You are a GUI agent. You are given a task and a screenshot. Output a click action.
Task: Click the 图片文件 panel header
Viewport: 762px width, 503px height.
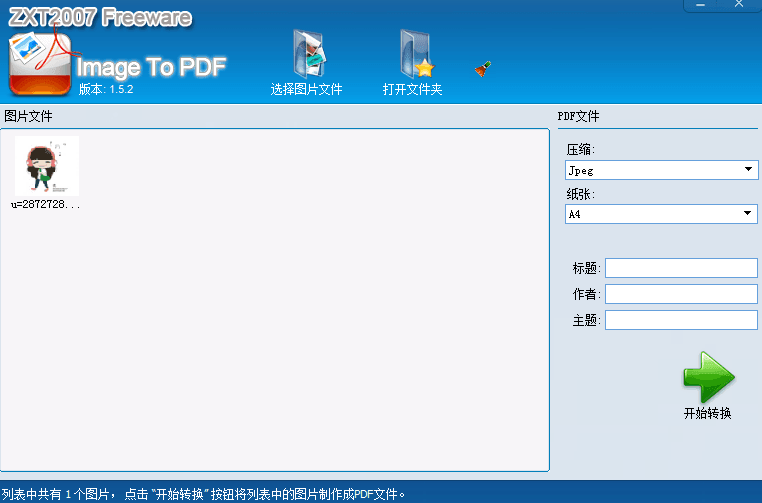pos(28,116)
